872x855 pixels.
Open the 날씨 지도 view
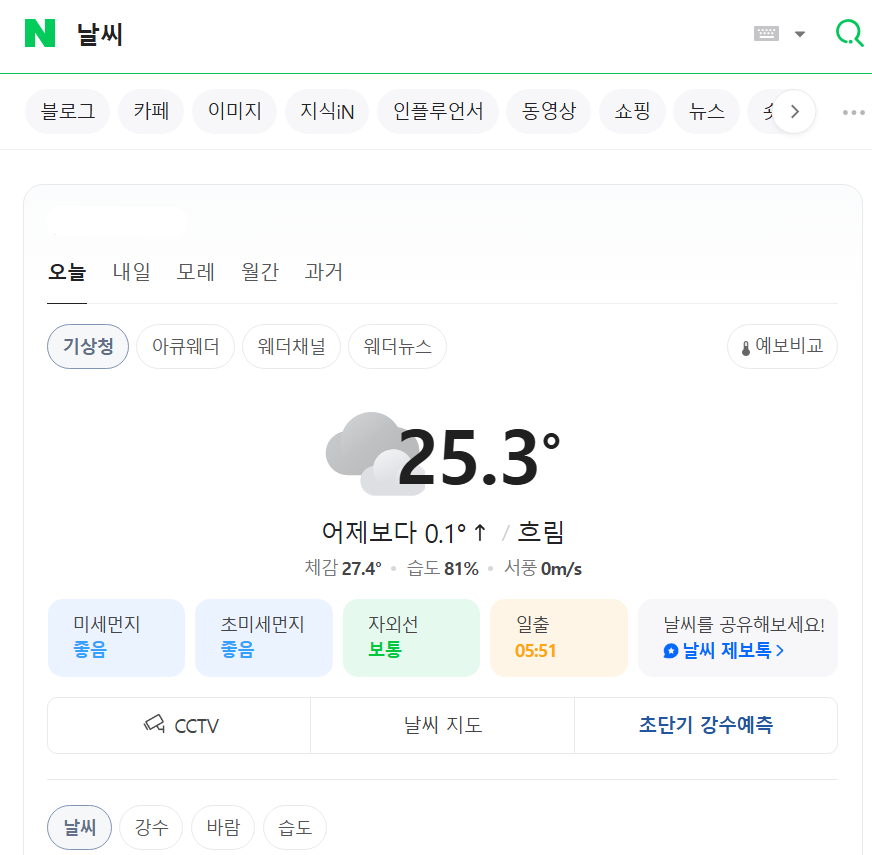[441, 725]
